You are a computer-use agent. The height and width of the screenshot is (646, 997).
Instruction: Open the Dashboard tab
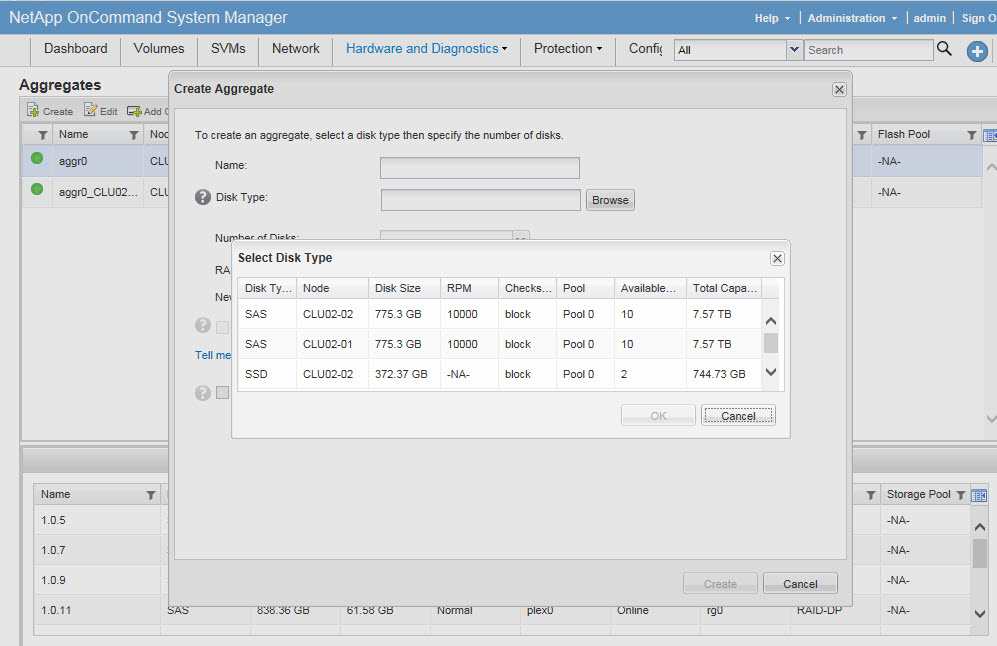[76, 48]
